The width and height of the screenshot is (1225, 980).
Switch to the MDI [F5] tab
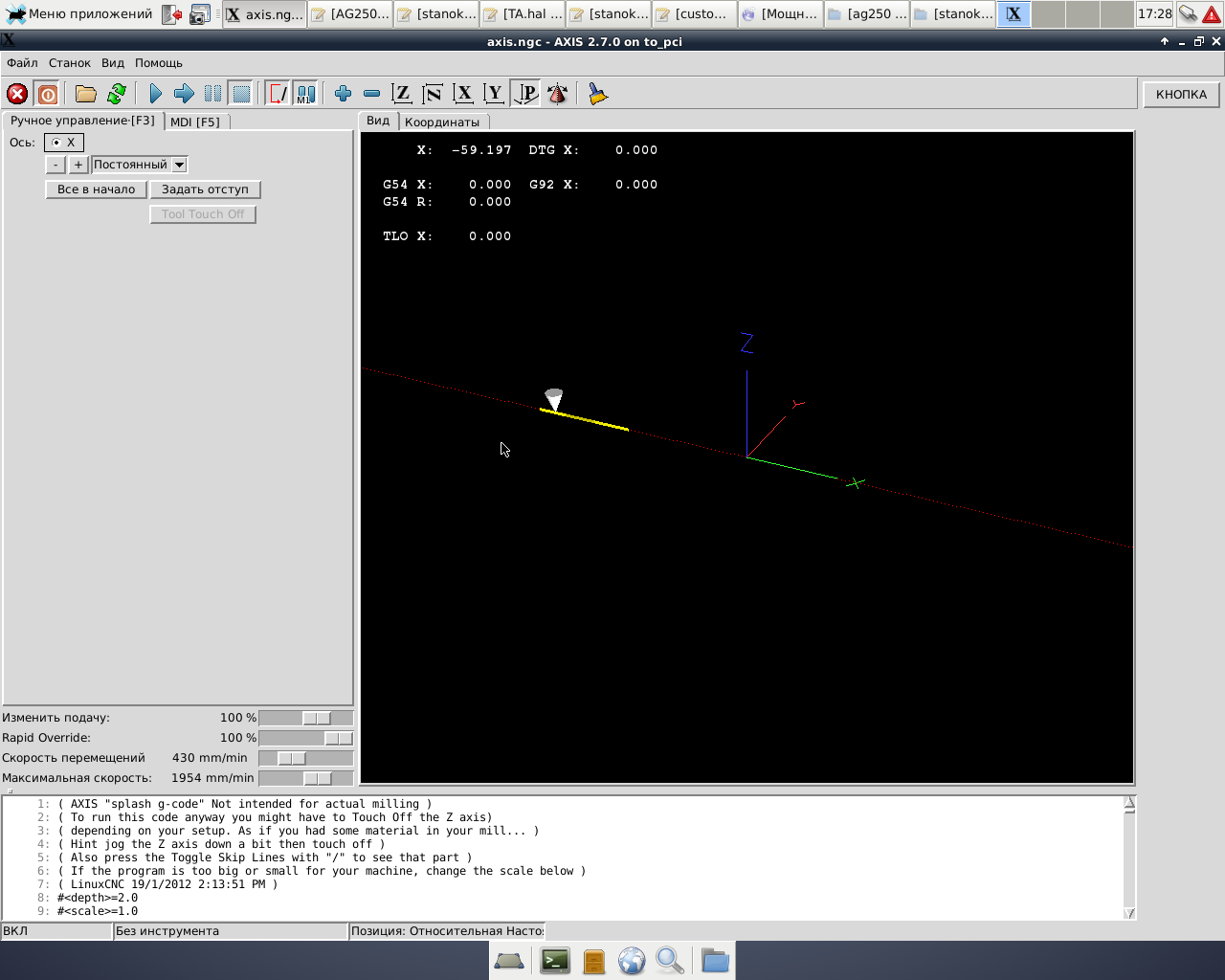(x=195, y=122)
